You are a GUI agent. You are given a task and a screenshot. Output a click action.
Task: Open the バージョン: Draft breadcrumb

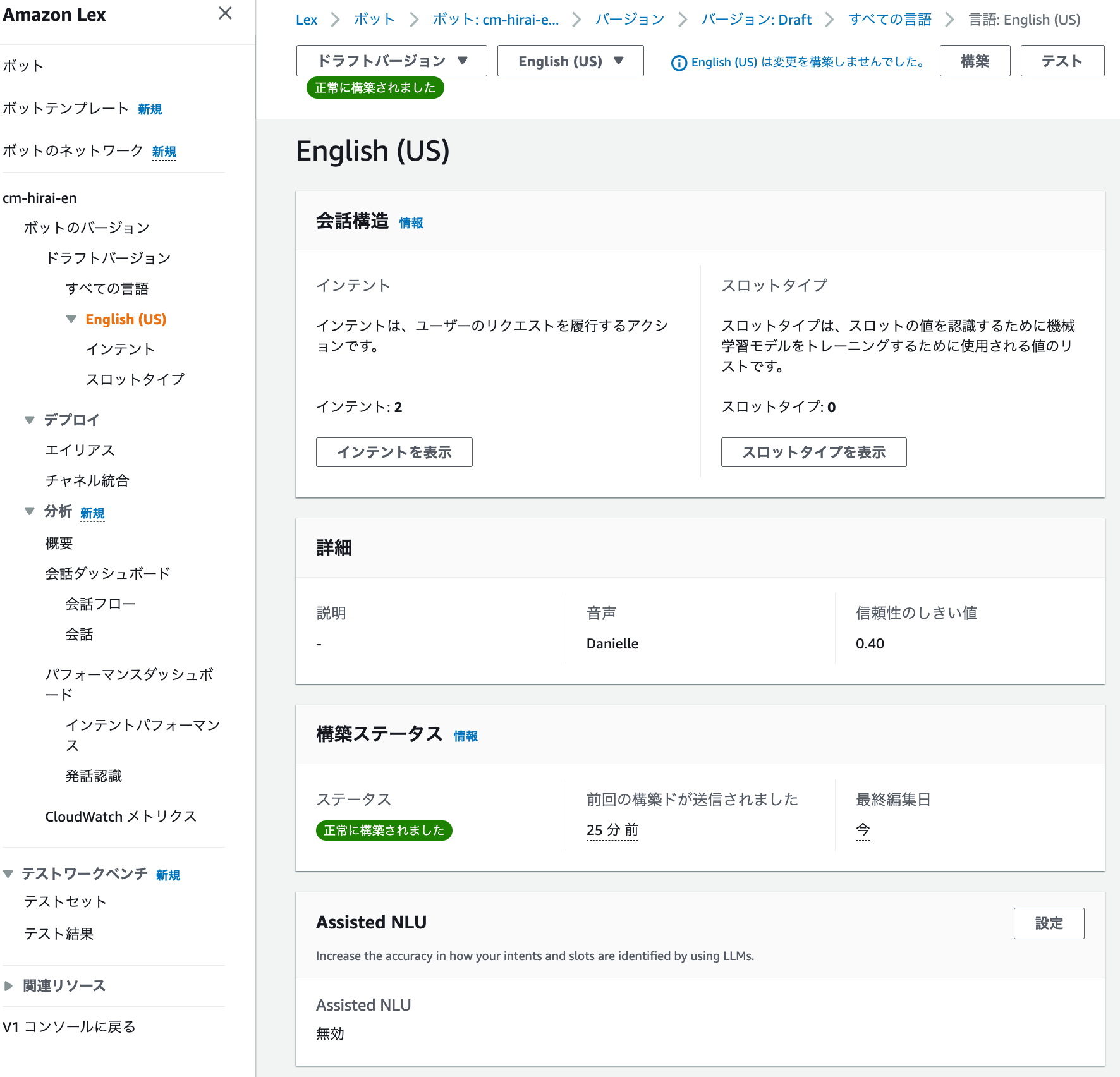coord(756,20)
